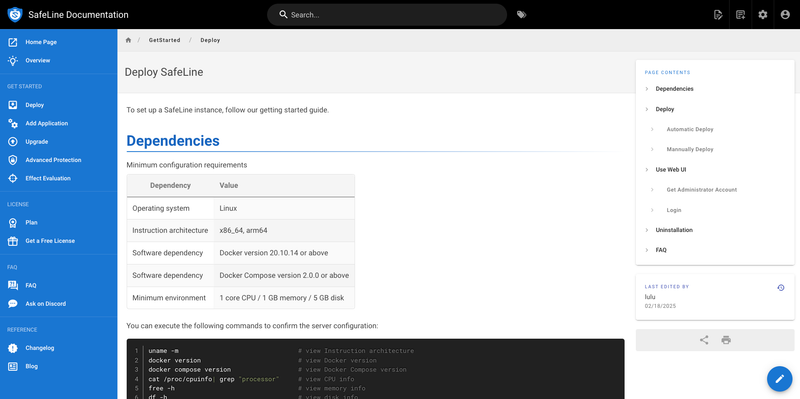This screenshot has width=800, height=399.
Task: Jump to Uninstallation section link
Action: pyautogui.click(x=674, y=230)
